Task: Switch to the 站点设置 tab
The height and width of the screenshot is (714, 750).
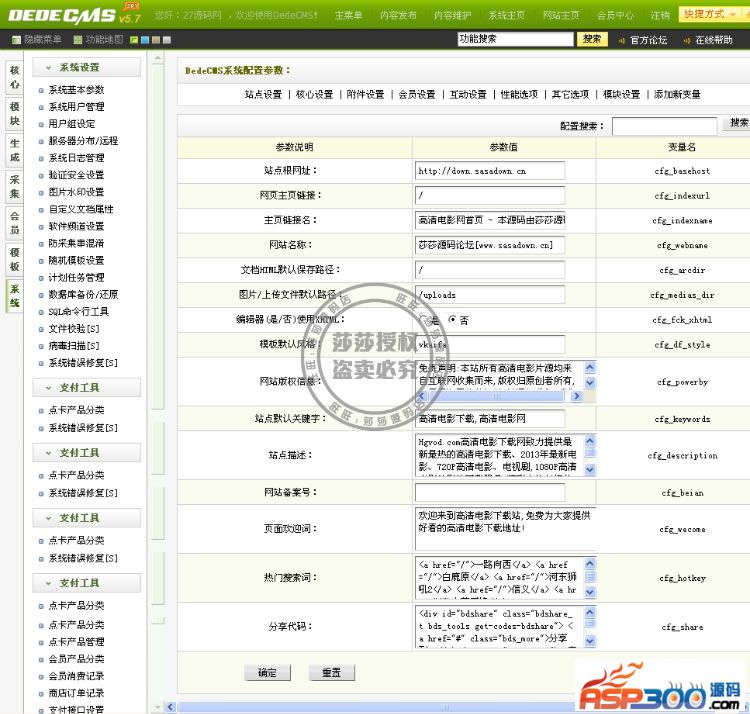Action: pyautogui.click(x=263, y=95)
